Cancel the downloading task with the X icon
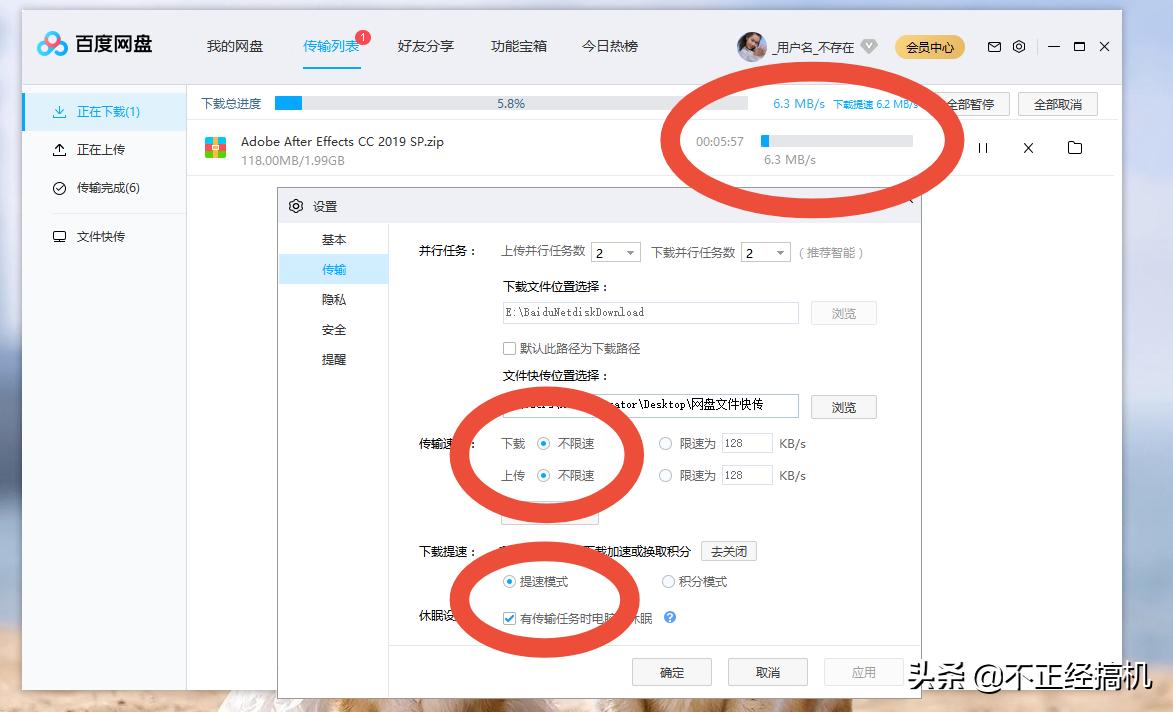The width and height of the screenshot is (1173, 712). click(1028, 147)
